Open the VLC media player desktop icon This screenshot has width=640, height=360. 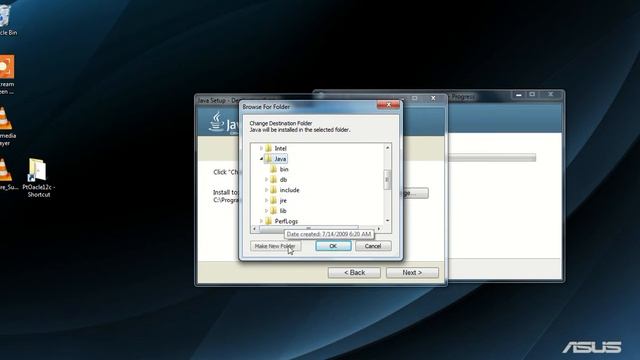6,126
